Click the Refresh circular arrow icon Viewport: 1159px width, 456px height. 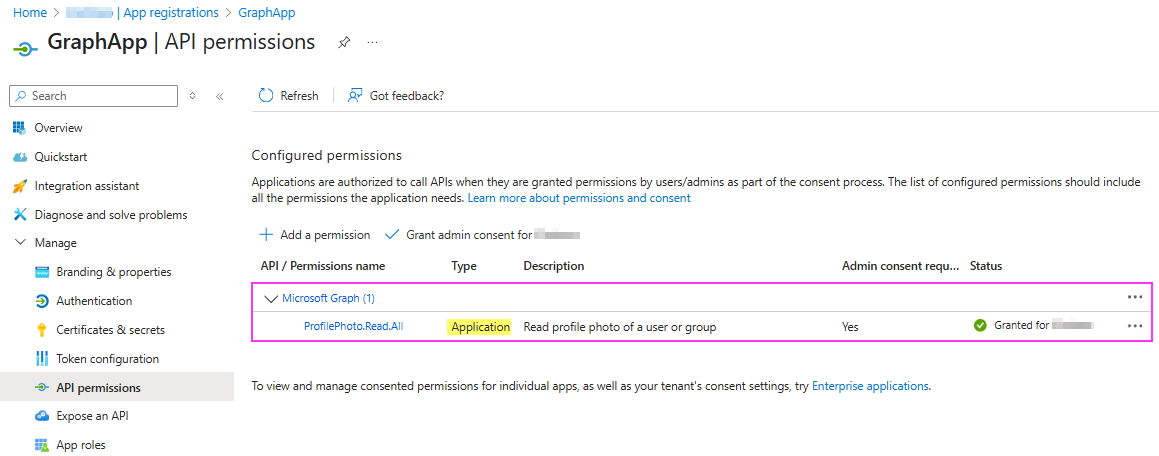pyautogui.click(x=265, y=95)
